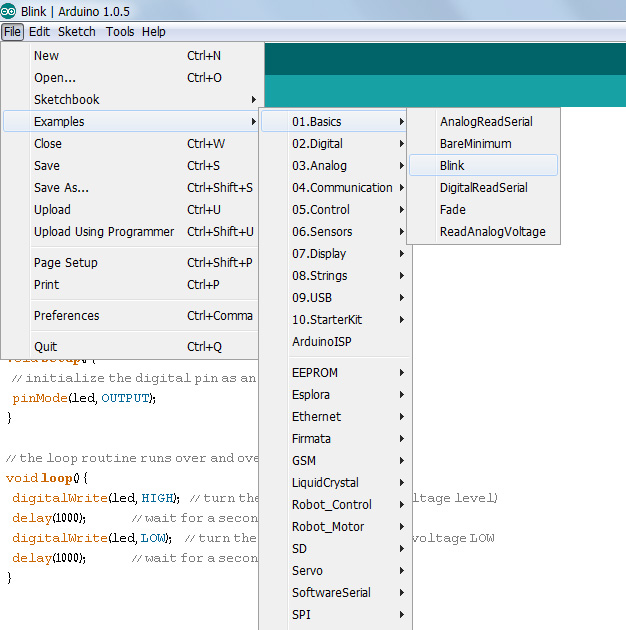Click the void loop() line in editor
626x630 pixels.
pos(47,478)
